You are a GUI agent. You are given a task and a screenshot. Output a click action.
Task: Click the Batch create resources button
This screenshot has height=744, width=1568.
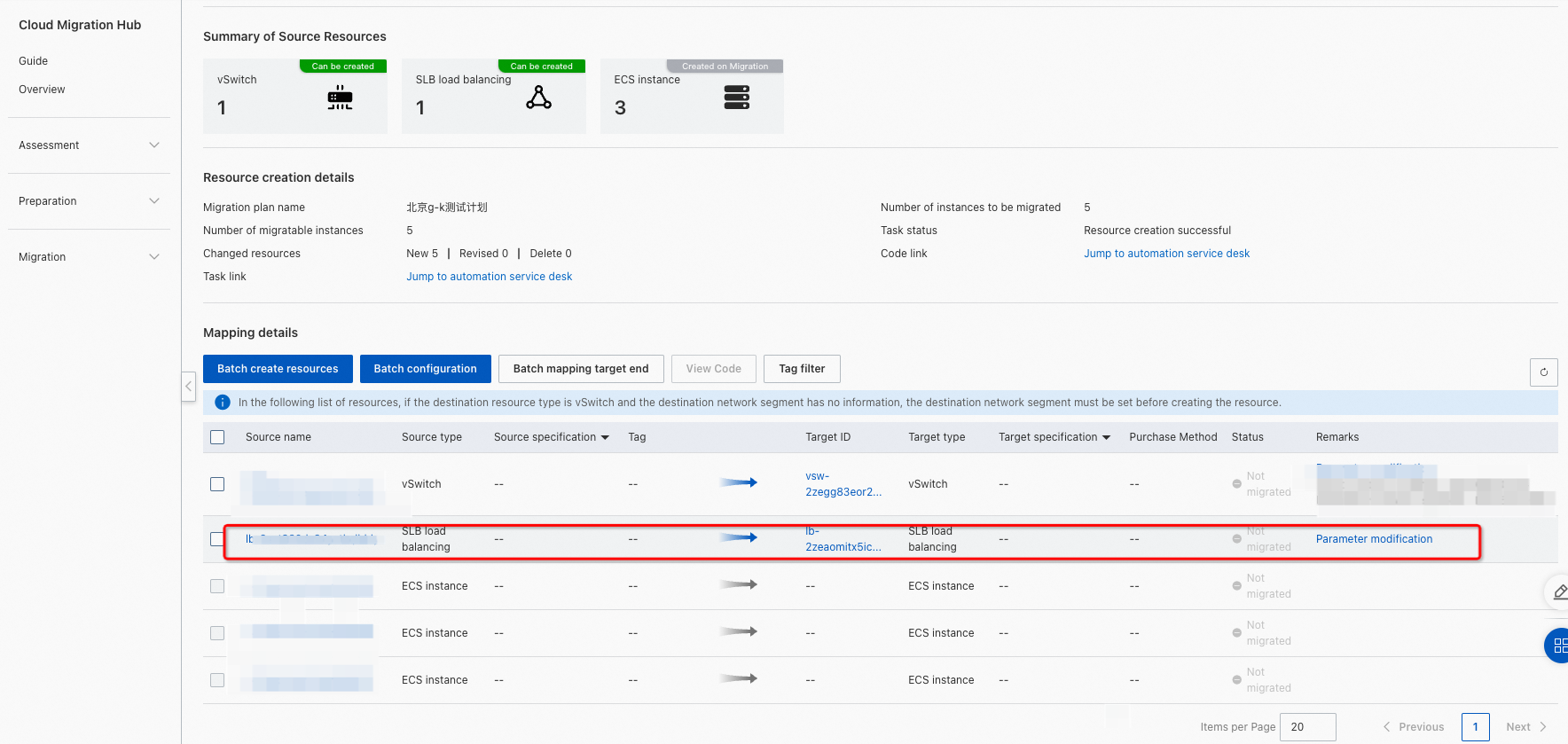pyautogui.click(x=278, y=369)
